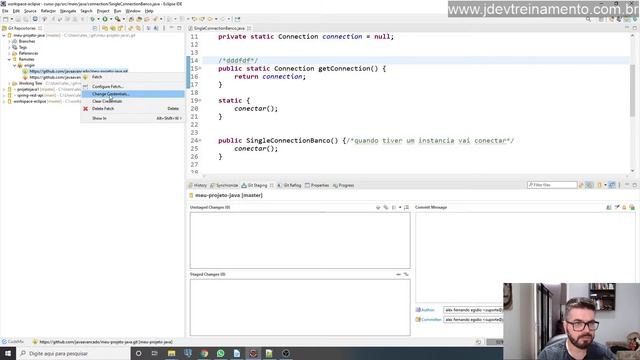
Task: Click the Clone Git repository icon
Action: [x=113, y=28]
